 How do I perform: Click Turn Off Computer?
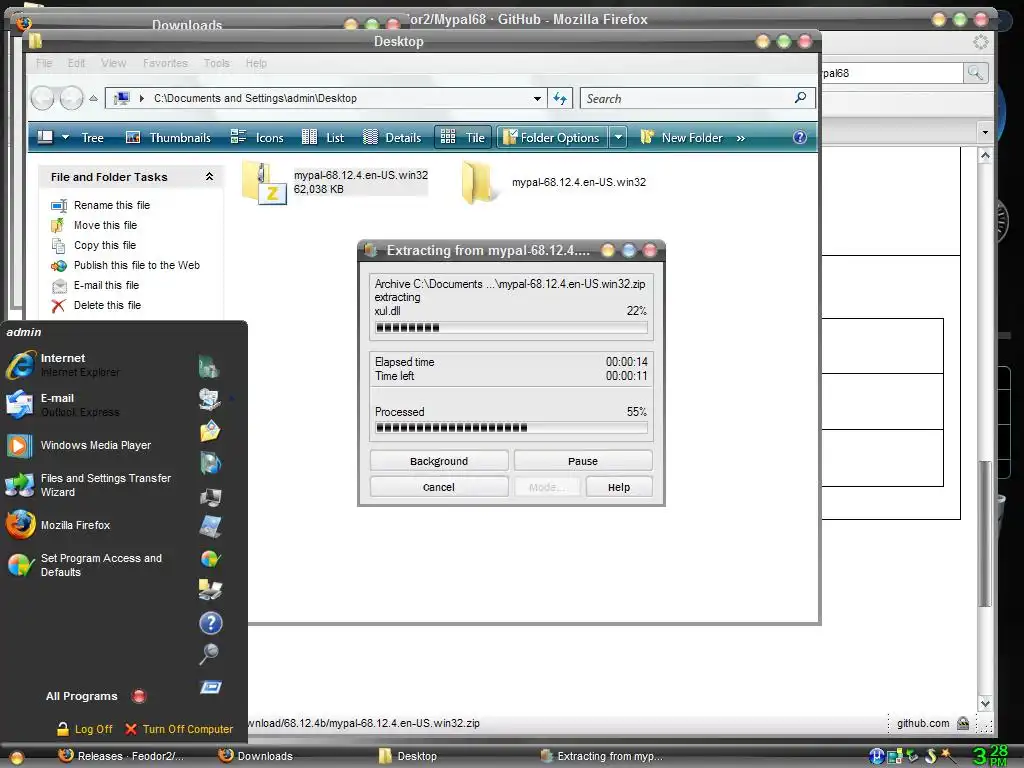[x=179, y=729]
